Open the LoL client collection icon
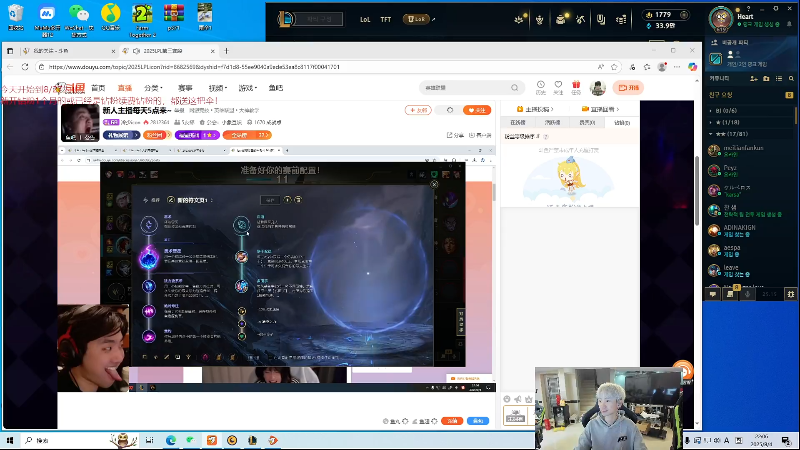The image size is (800, 450). (601, 19)
